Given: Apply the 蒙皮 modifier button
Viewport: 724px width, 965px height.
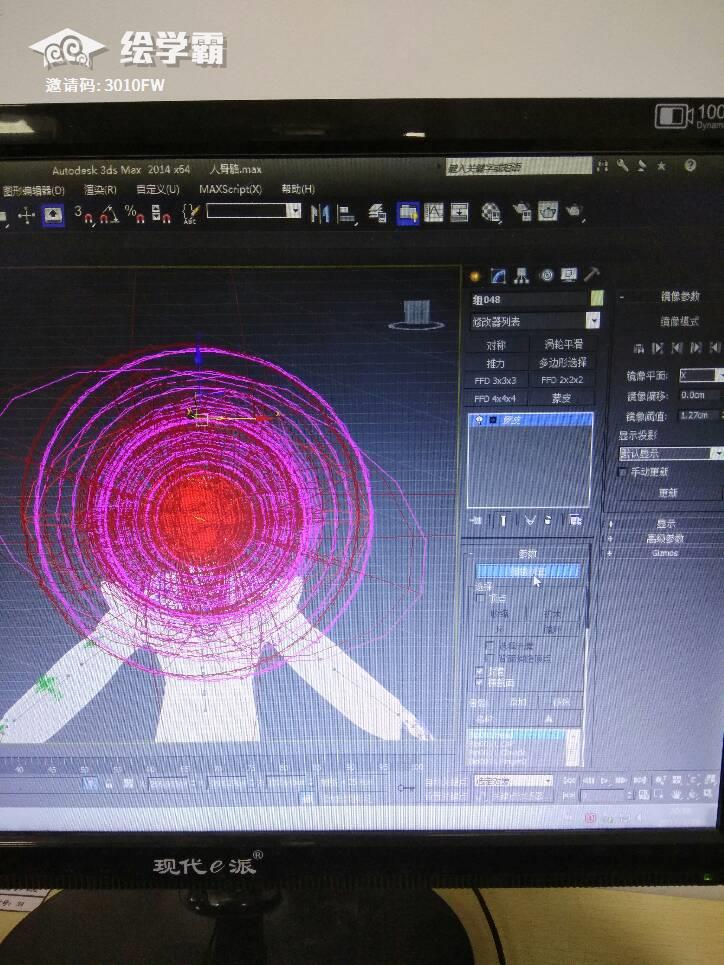Looking at the screenshot, I should (563, 398).
